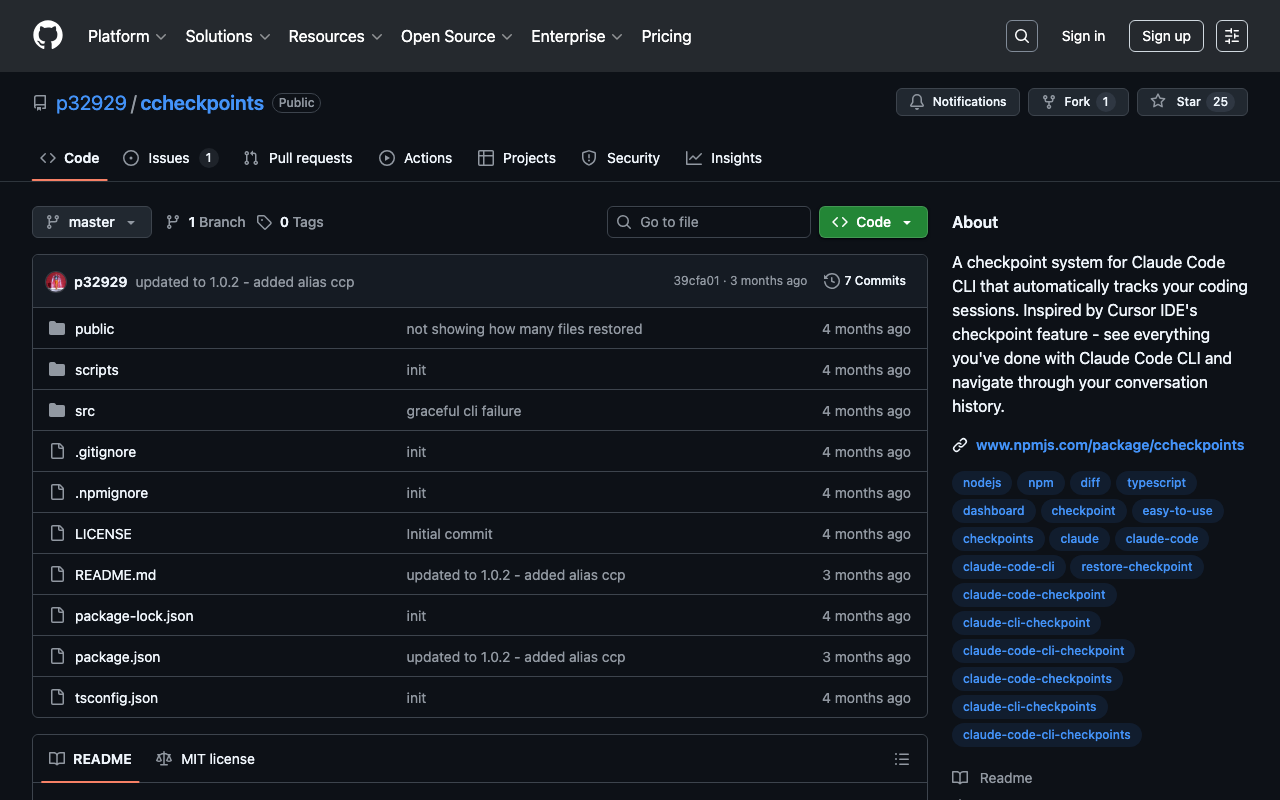Open the package.json file
The width and height of the screenshot is (1280, 800).
(117, 657)
